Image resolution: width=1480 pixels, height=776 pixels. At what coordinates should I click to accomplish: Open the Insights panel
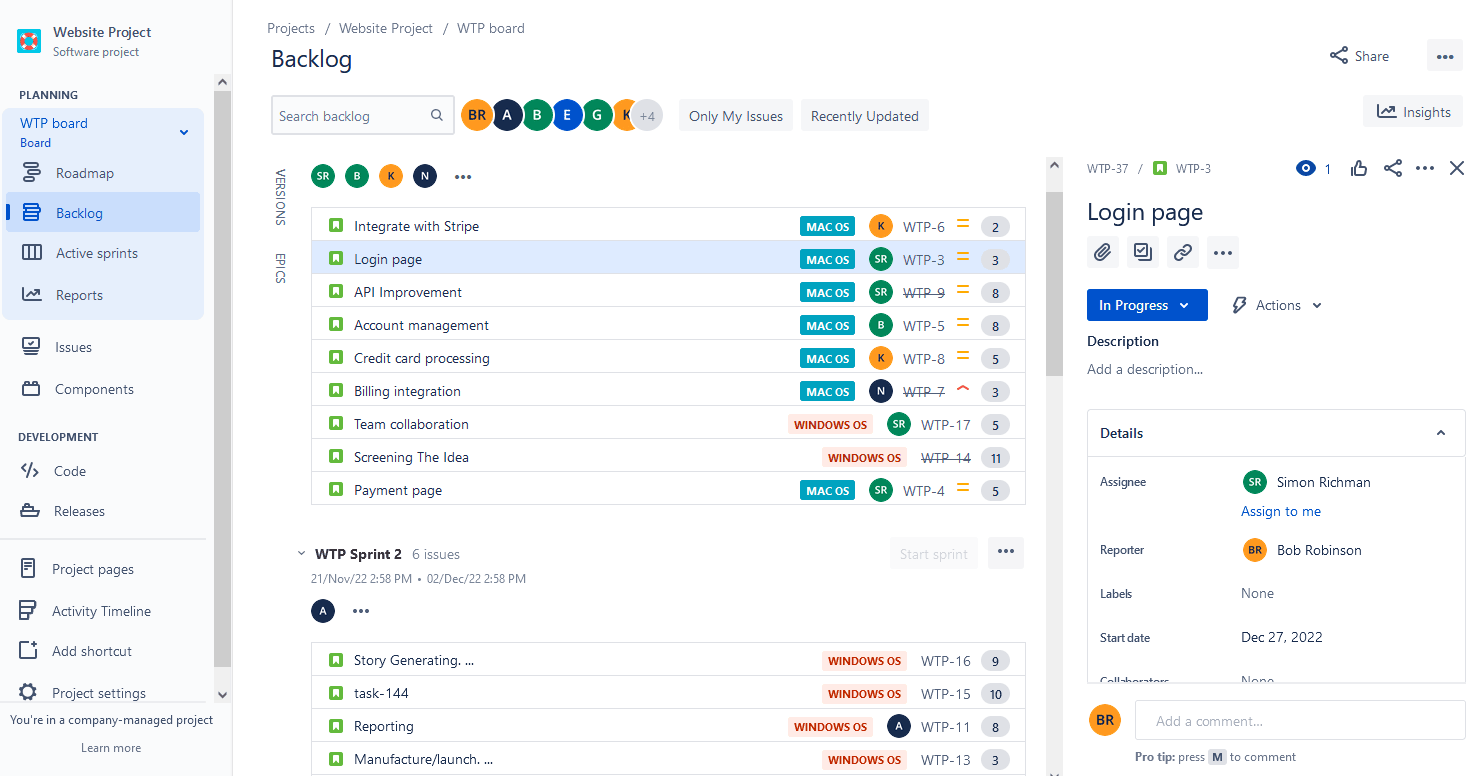coord(1413,111)
